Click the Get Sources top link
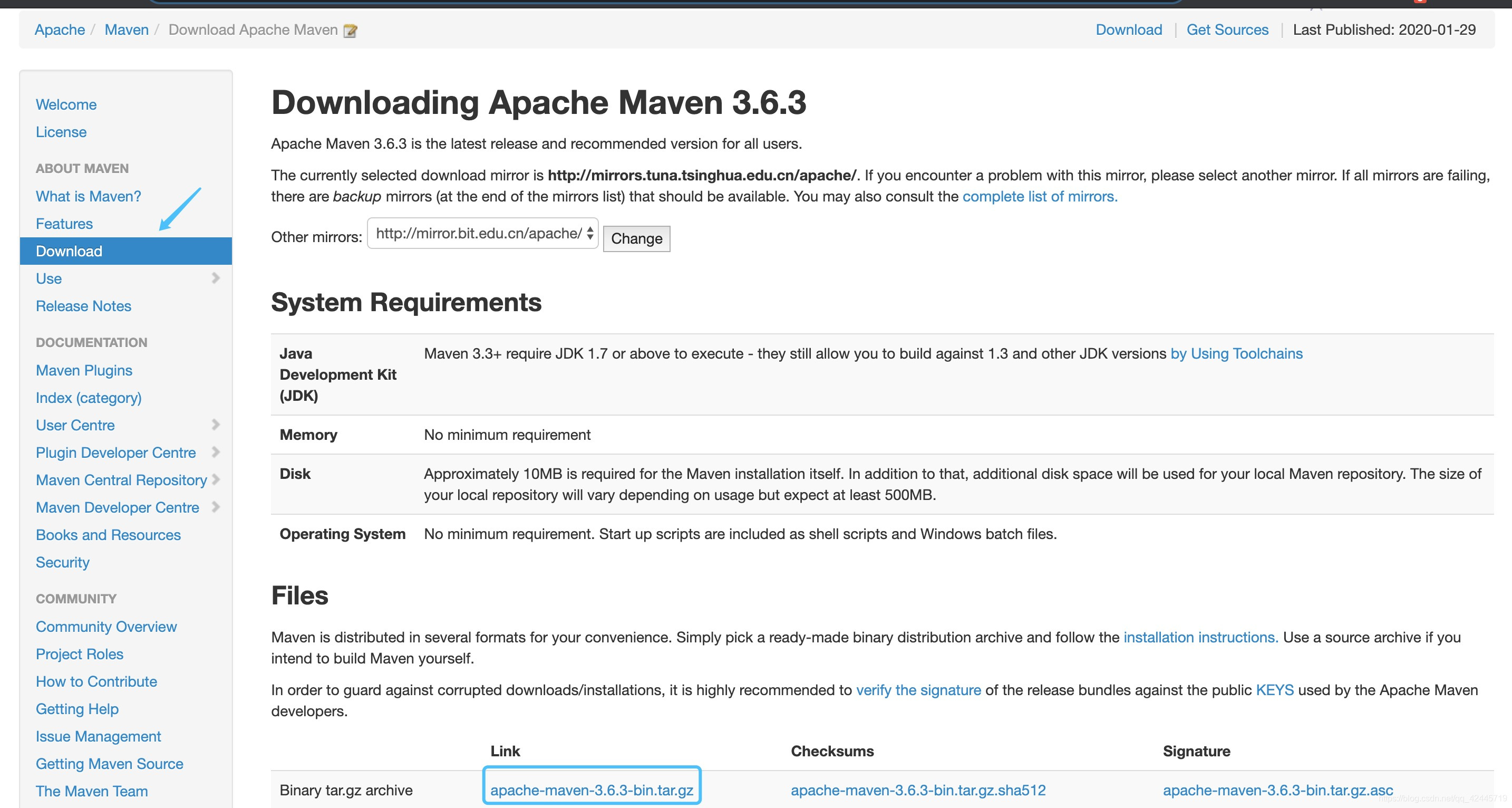The width and height of the screenshot is (1512, 808). point(1227,30)
